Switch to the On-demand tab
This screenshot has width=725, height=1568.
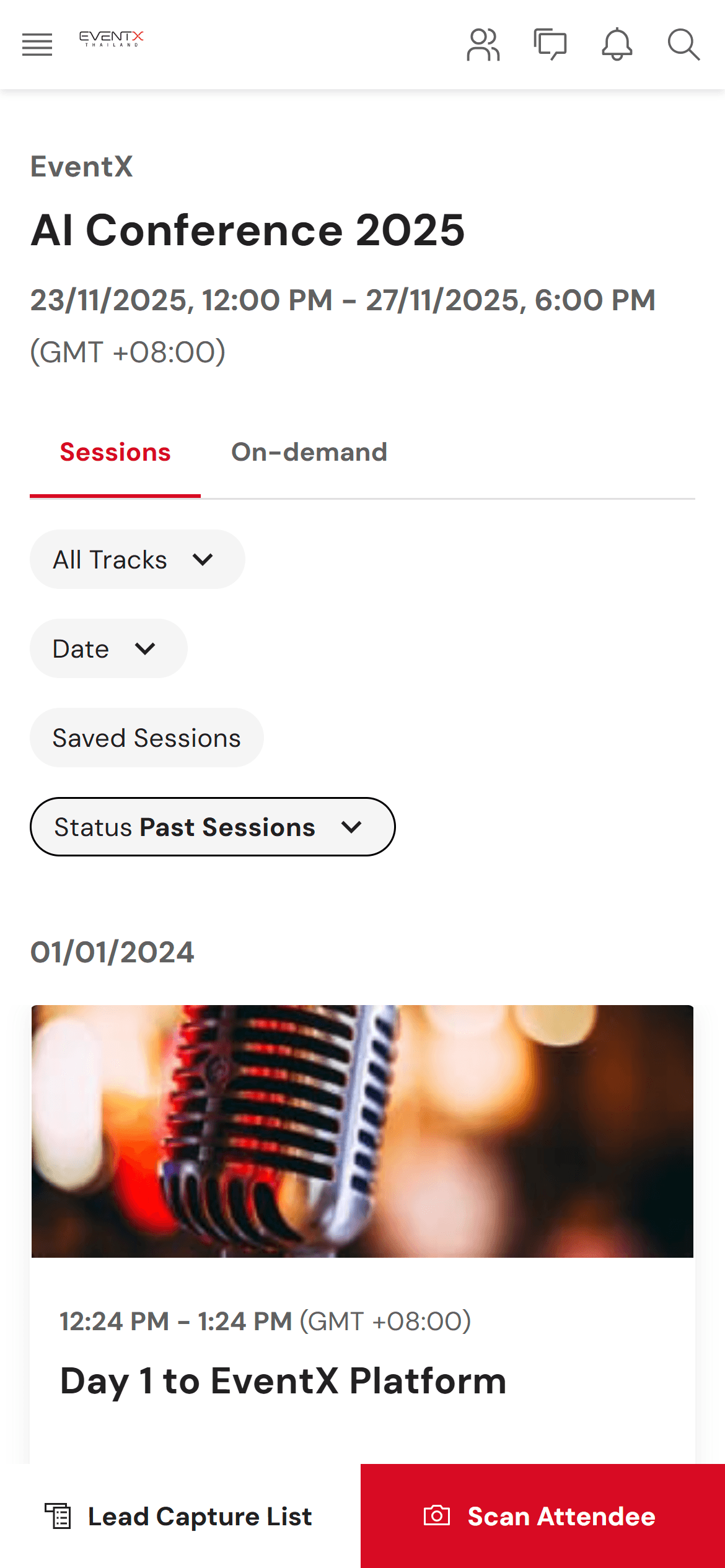[x=309, y=451]
